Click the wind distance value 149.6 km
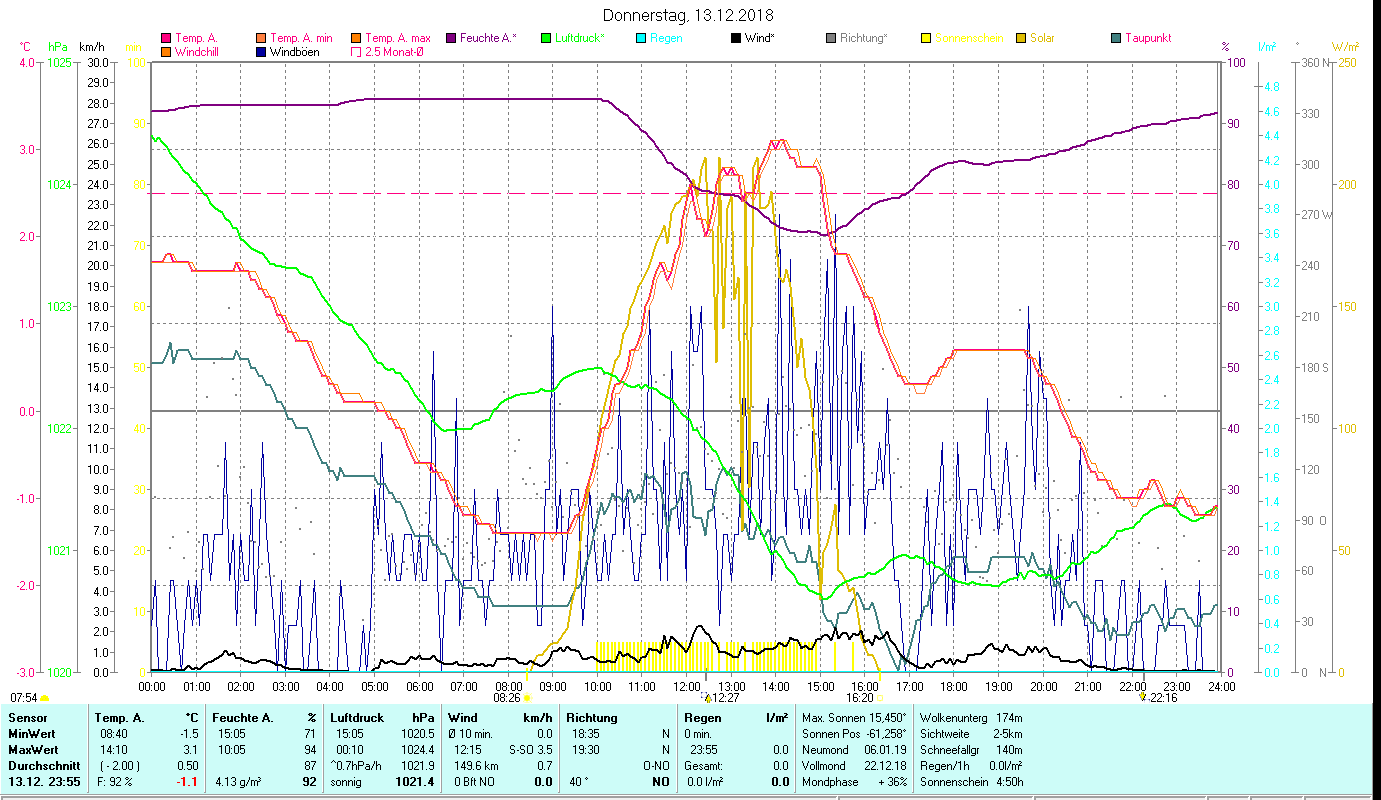1381x800 pixels. pos(476,766)
